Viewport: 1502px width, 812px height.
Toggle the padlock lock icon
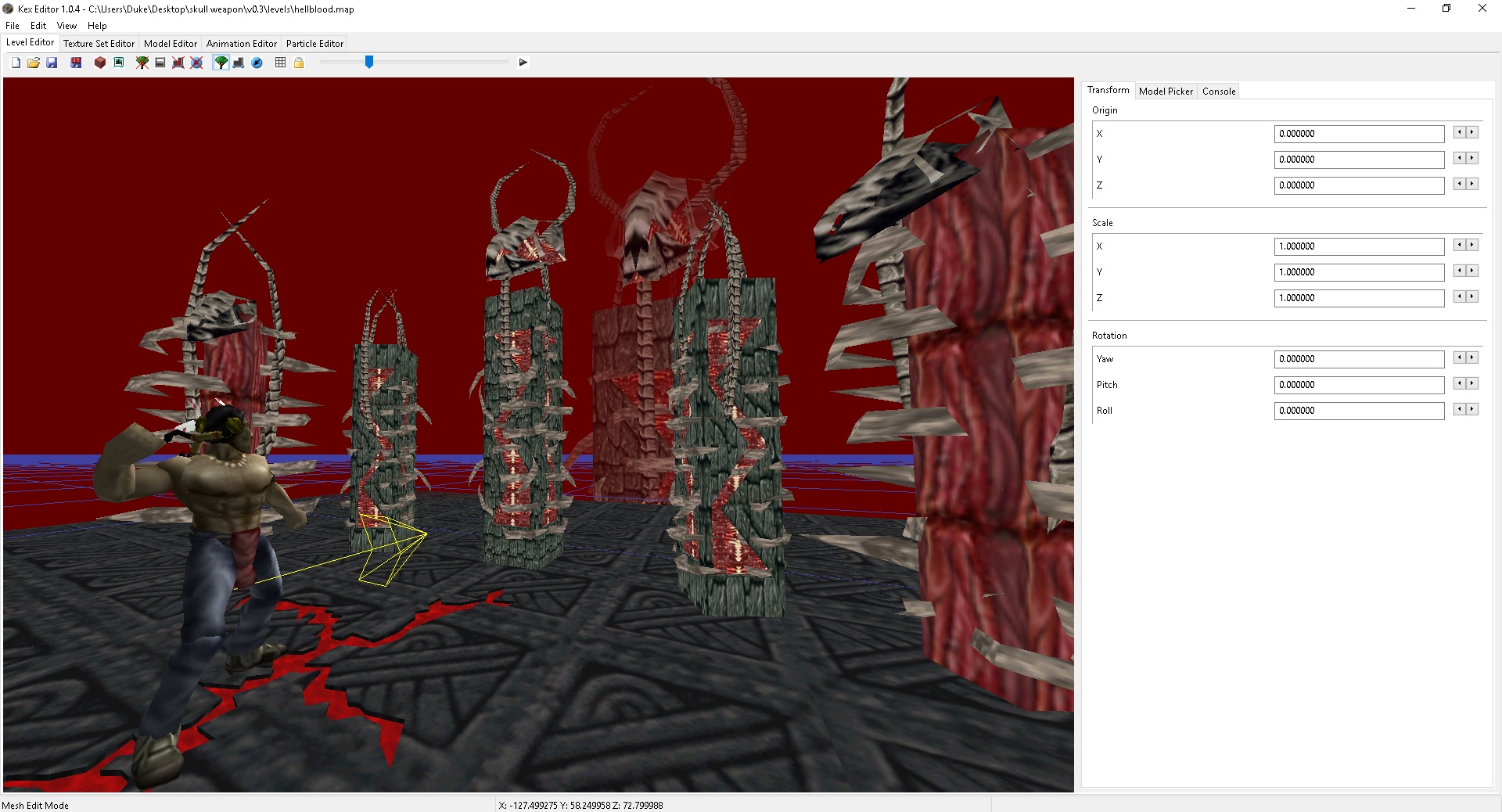point(299,63)
